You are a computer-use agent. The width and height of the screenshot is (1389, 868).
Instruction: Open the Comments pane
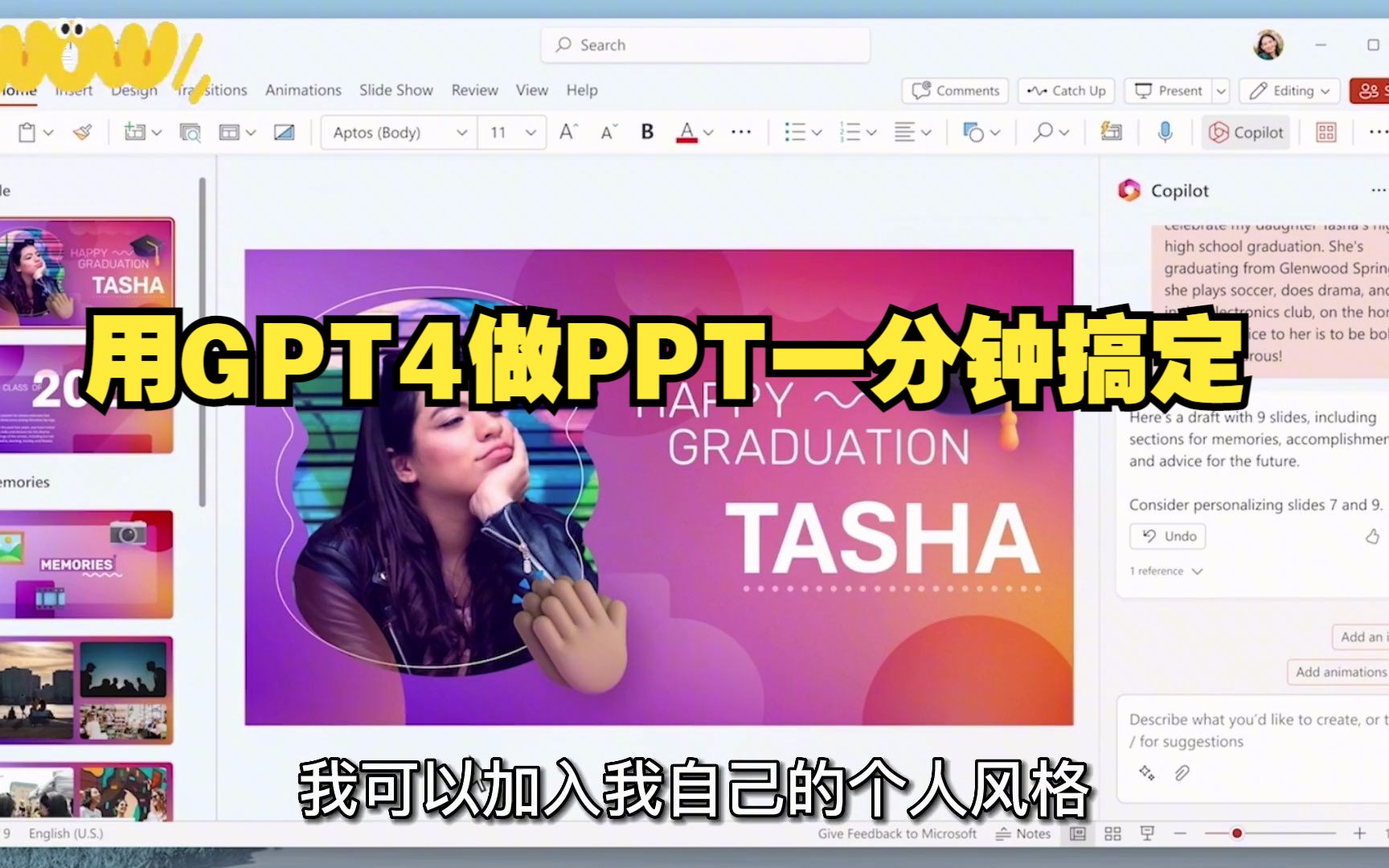click(x=954, y=90)
